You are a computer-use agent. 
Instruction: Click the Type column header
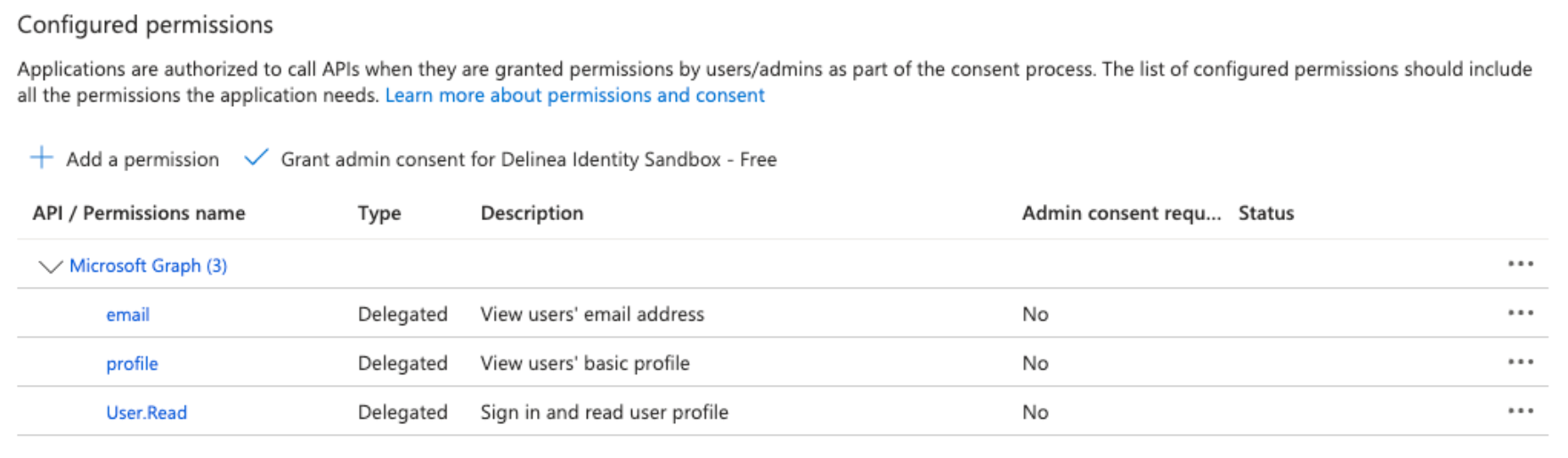coord(379,213)
